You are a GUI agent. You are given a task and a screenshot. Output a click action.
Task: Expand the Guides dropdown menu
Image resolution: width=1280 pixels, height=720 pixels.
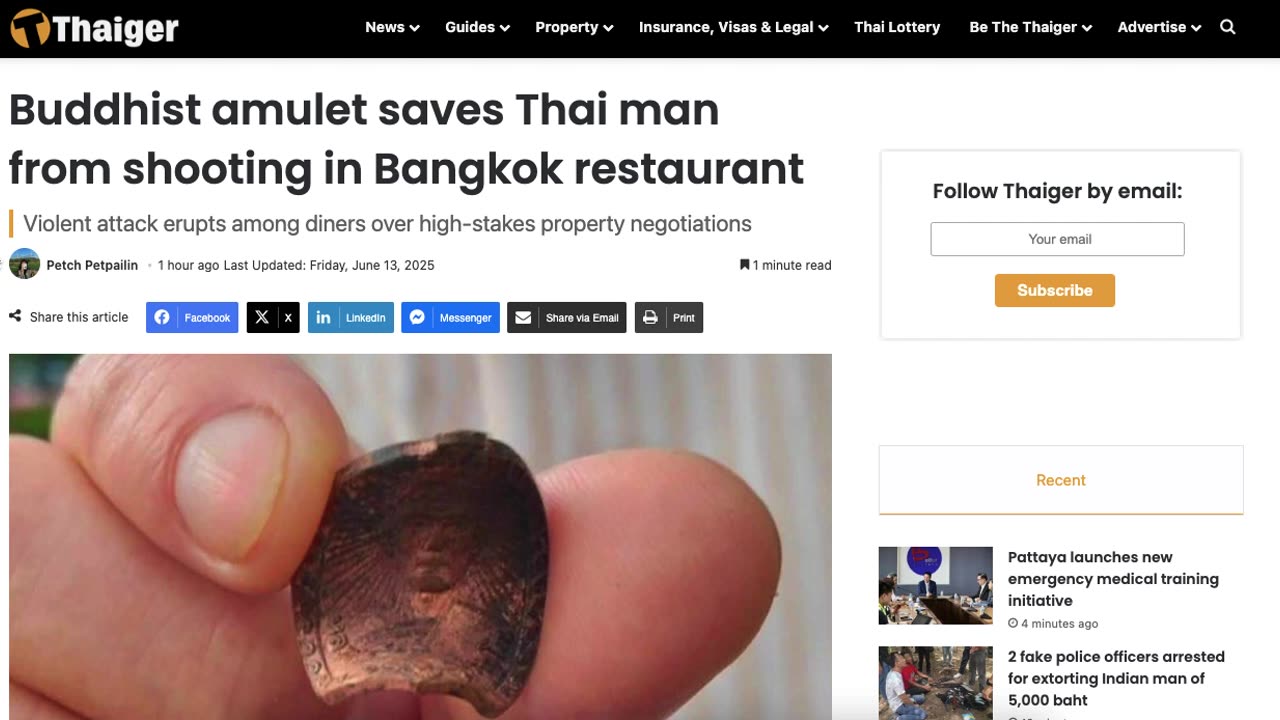point(477,27)
